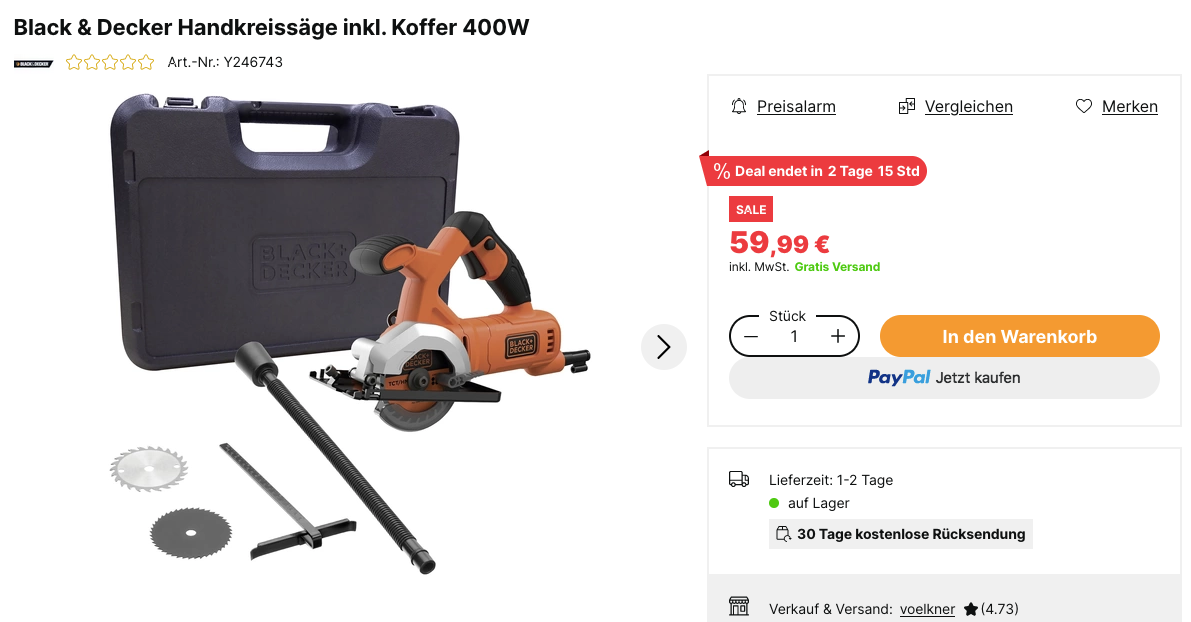Open the Preisalarm link
Screen dimensions: 1191x622
click(x=796, y=106)
